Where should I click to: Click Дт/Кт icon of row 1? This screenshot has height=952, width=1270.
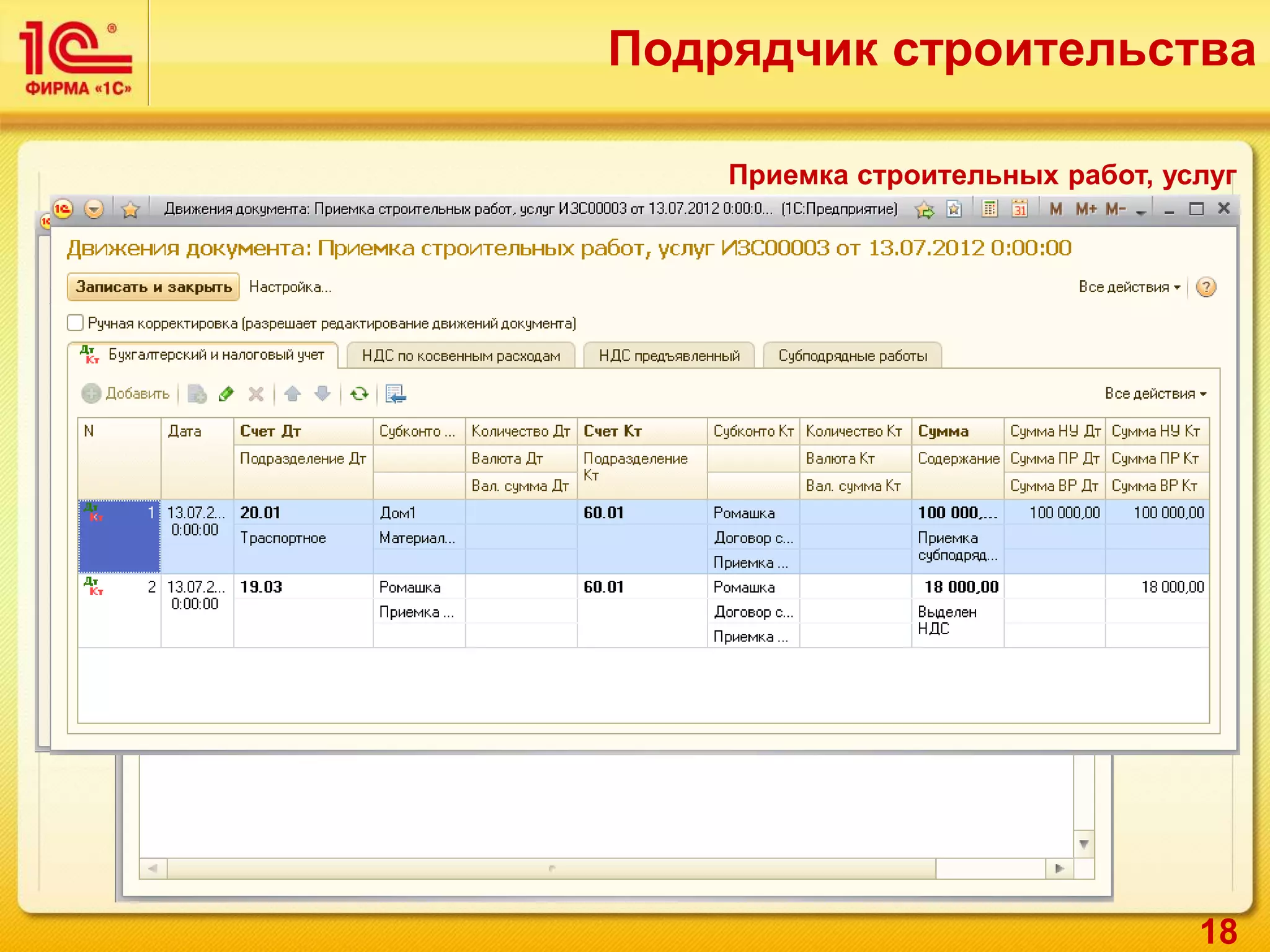pos(93,512)
